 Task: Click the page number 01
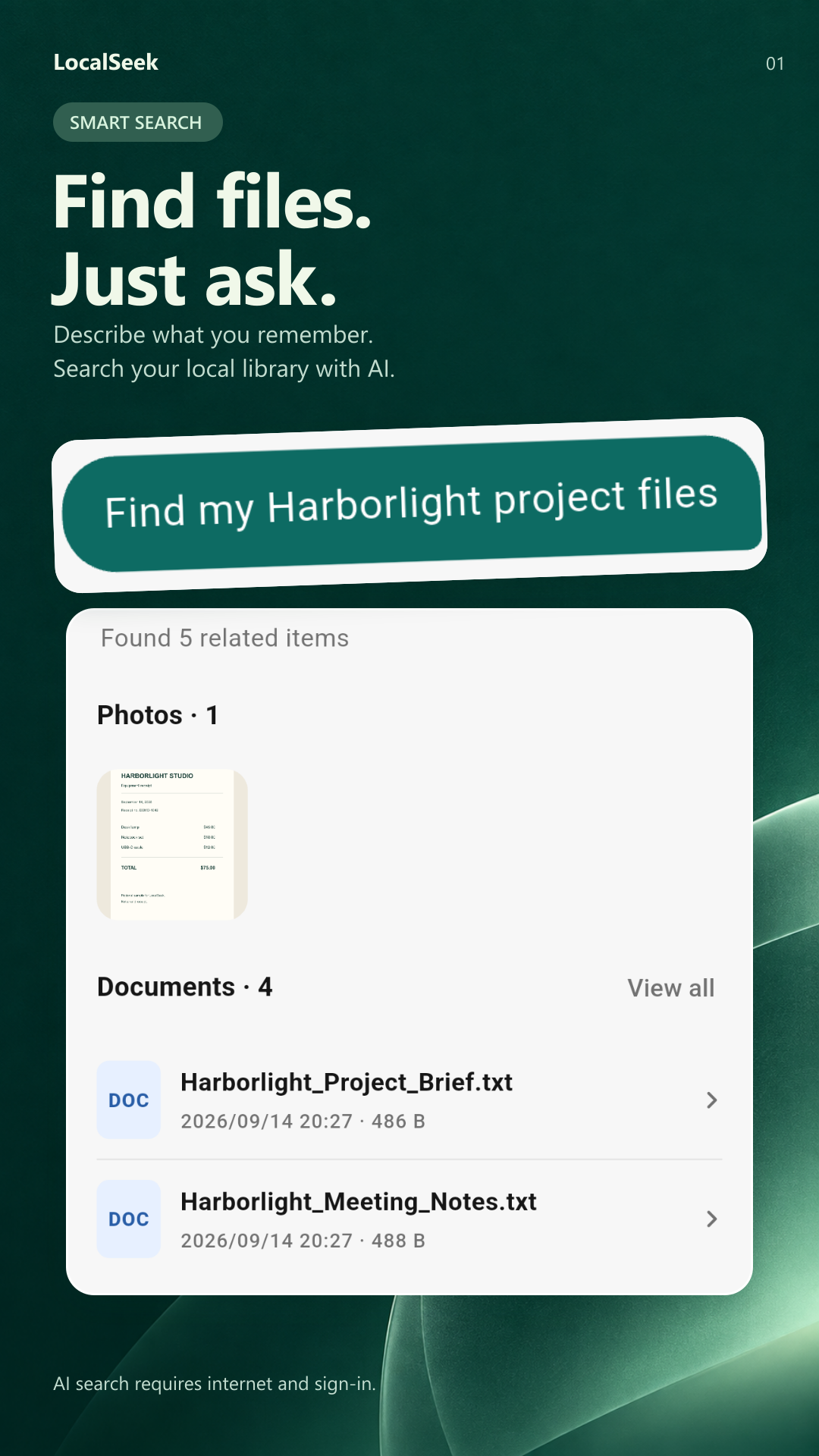click(774, 64)
